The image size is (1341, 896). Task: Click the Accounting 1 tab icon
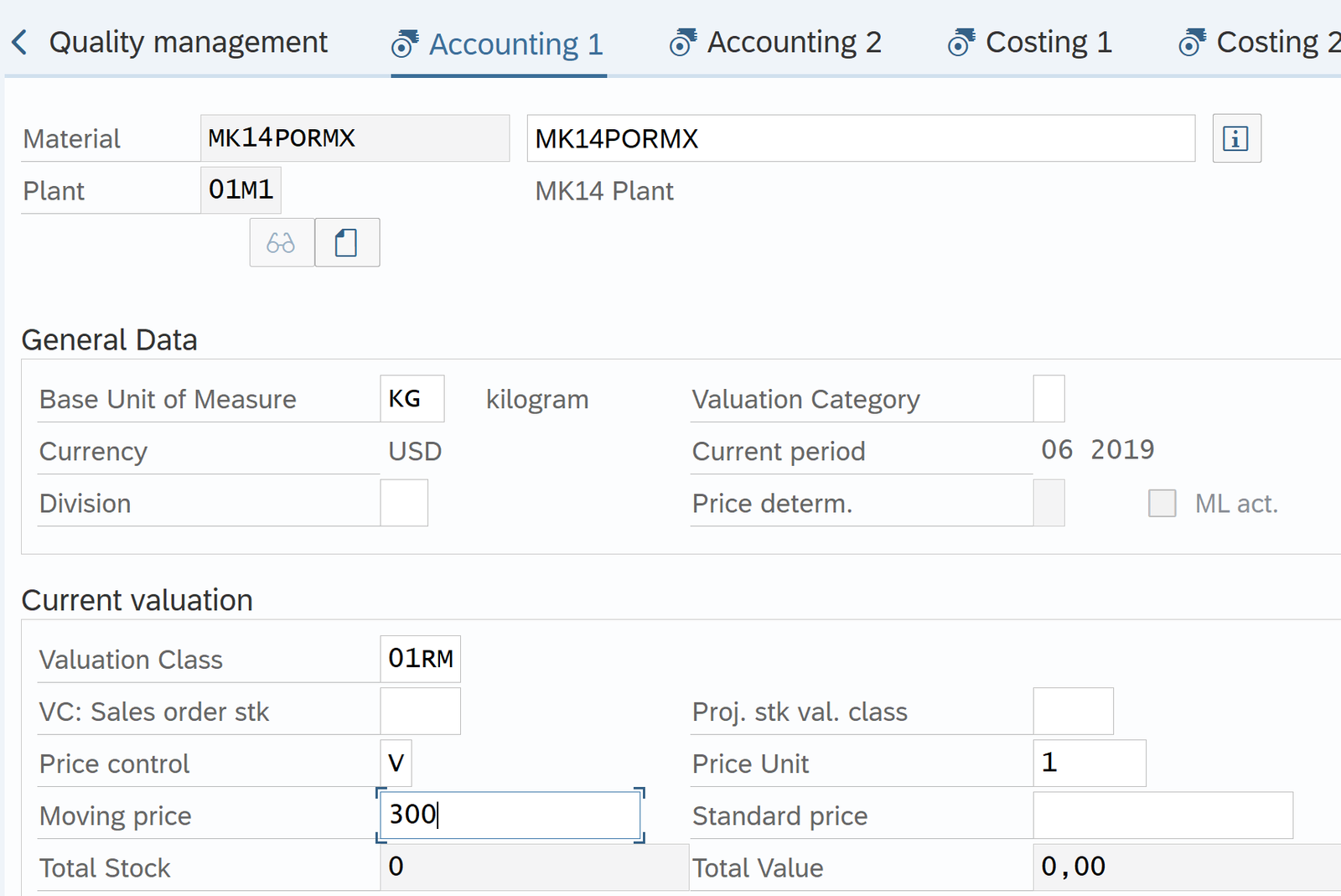coord(405,44)
